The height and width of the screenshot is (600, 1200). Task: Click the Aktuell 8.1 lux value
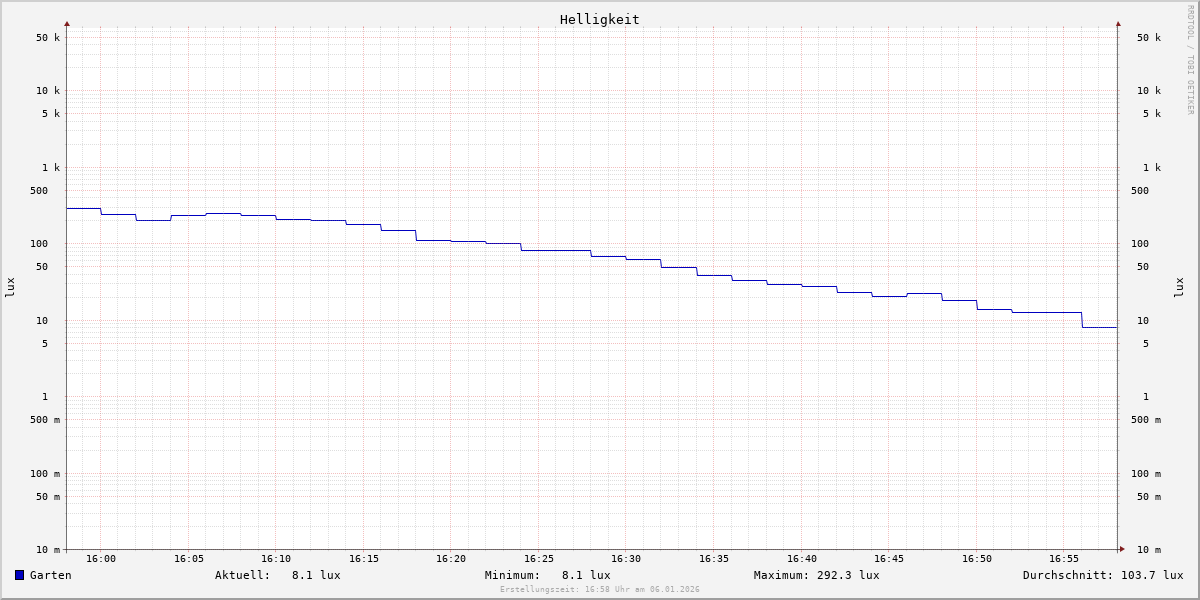(315, 575)
